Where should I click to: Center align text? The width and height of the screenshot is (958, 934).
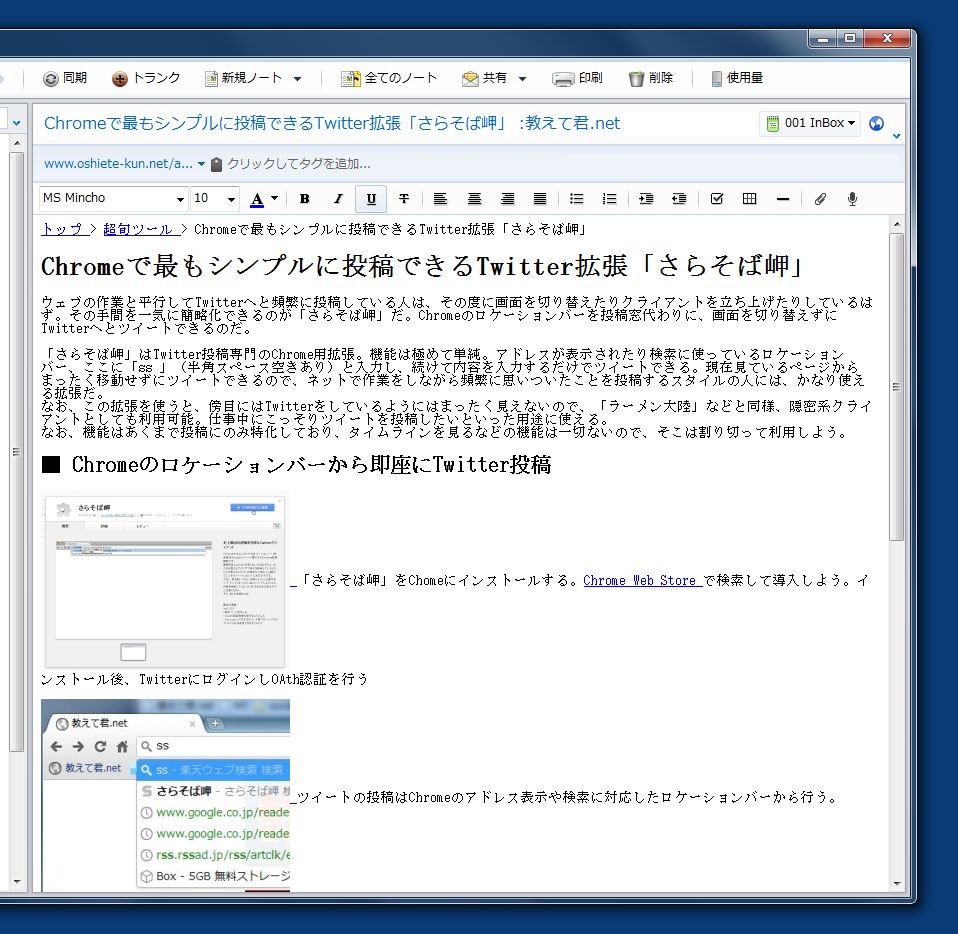[x=474, y=199]
